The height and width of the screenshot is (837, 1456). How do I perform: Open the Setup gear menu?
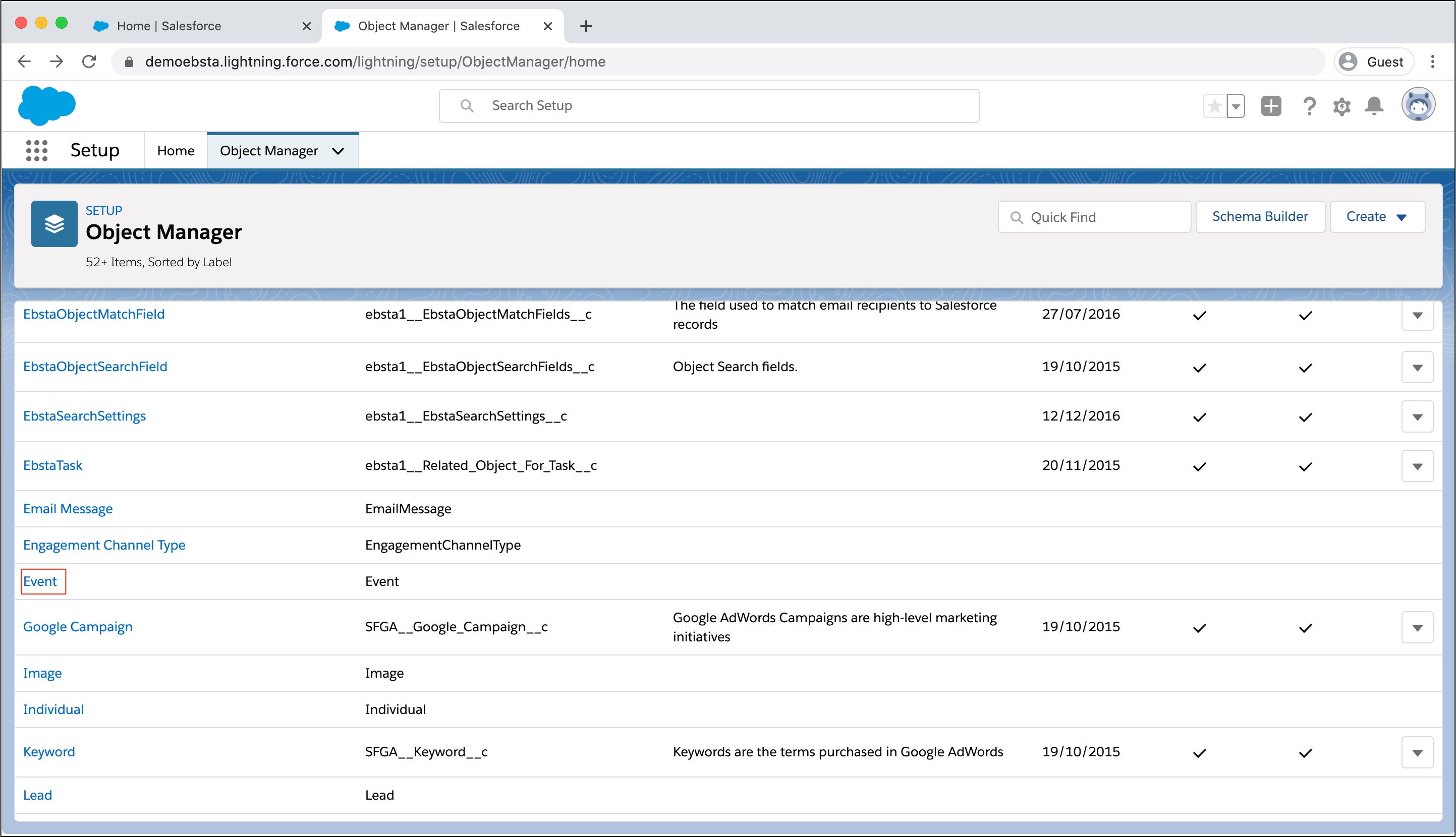coord(1341,106)
